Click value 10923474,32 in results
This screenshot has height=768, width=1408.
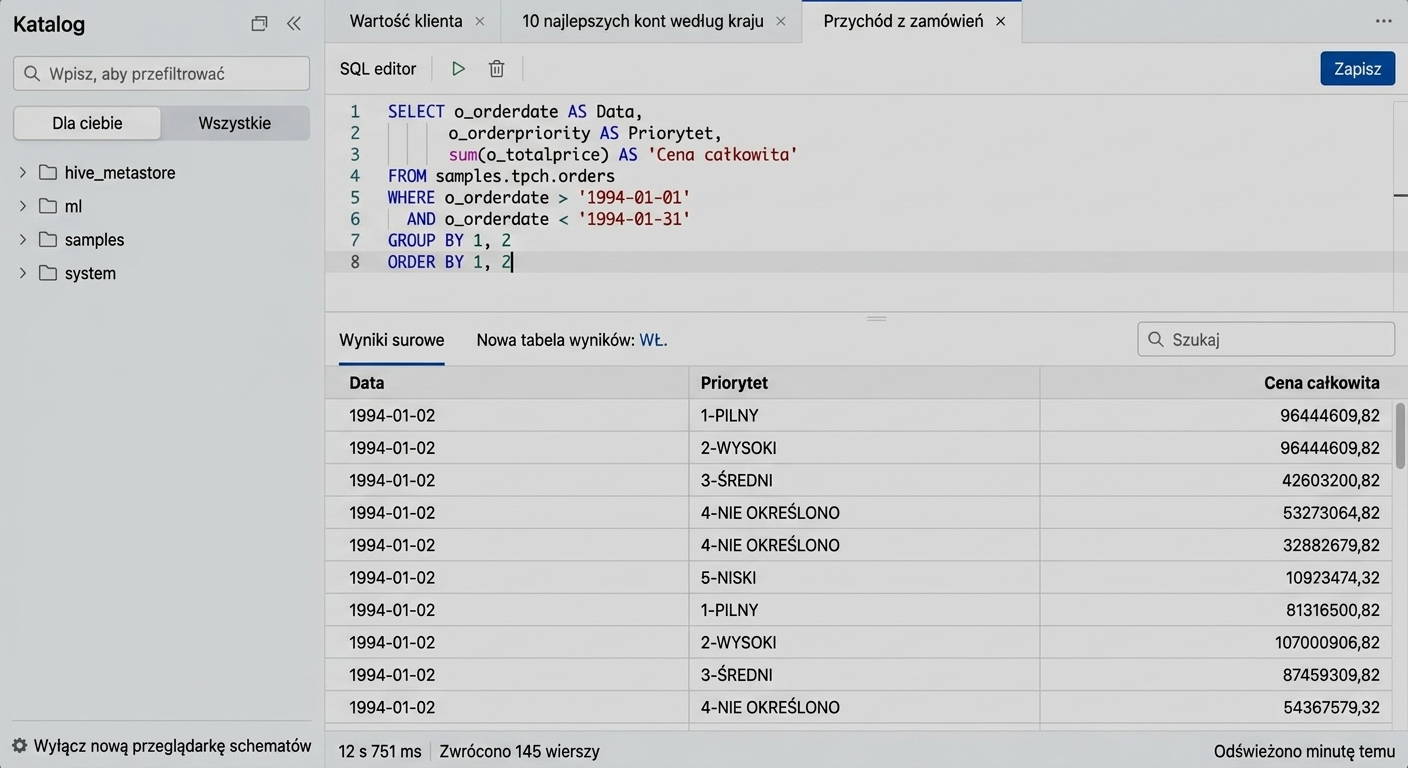pyautogui.click(x=1333, y=577)
